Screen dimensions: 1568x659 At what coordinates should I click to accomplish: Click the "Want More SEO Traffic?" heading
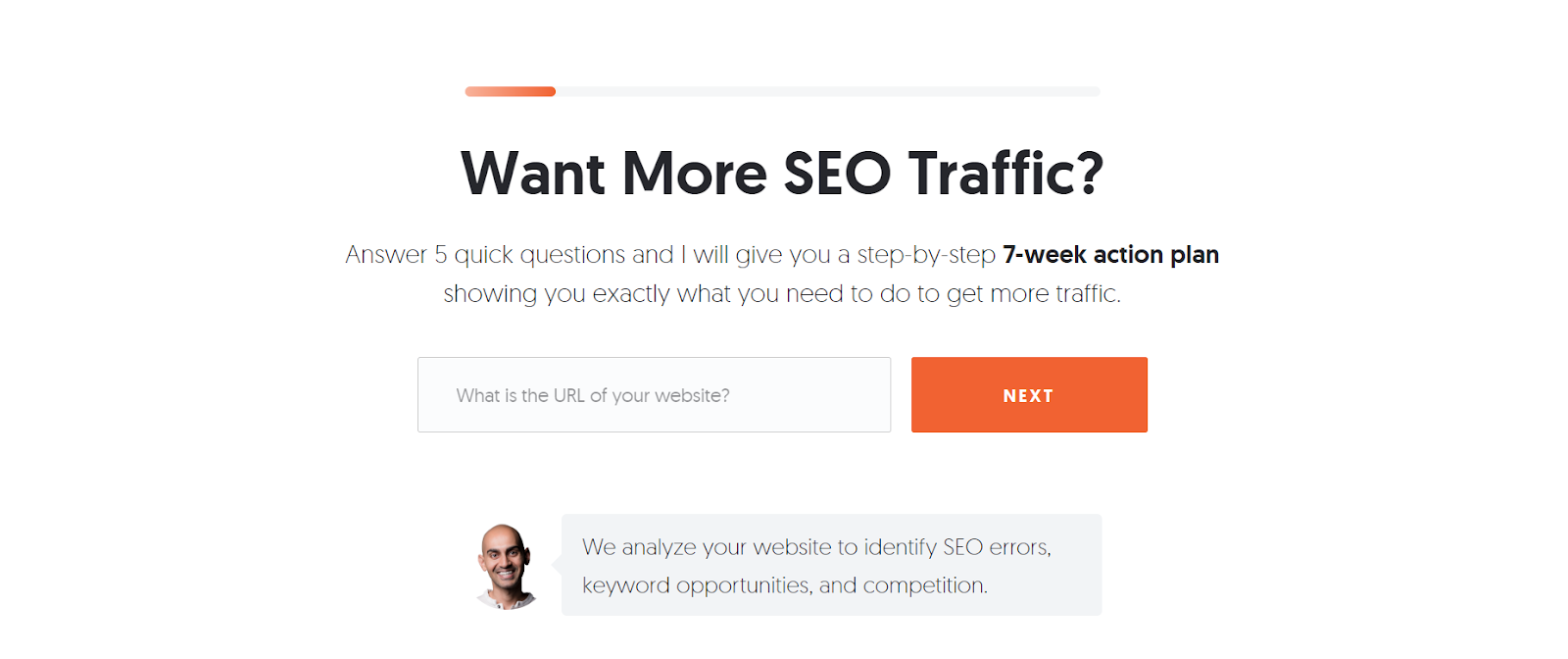click(x=782, y=174)
